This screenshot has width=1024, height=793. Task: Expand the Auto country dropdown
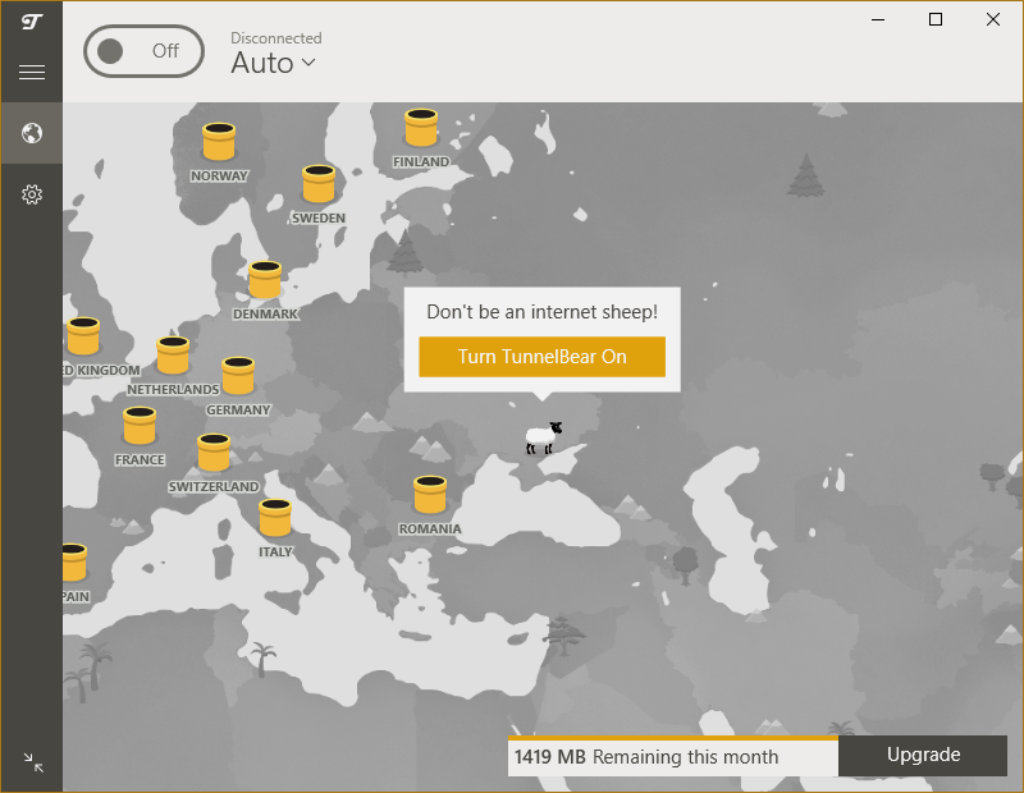273,63
